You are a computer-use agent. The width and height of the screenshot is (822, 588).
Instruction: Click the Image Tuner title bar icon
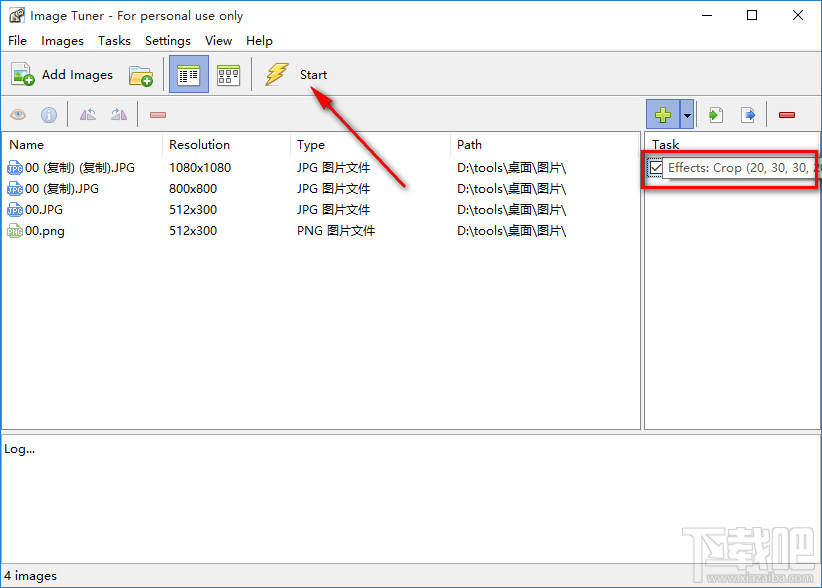[17, 15]
